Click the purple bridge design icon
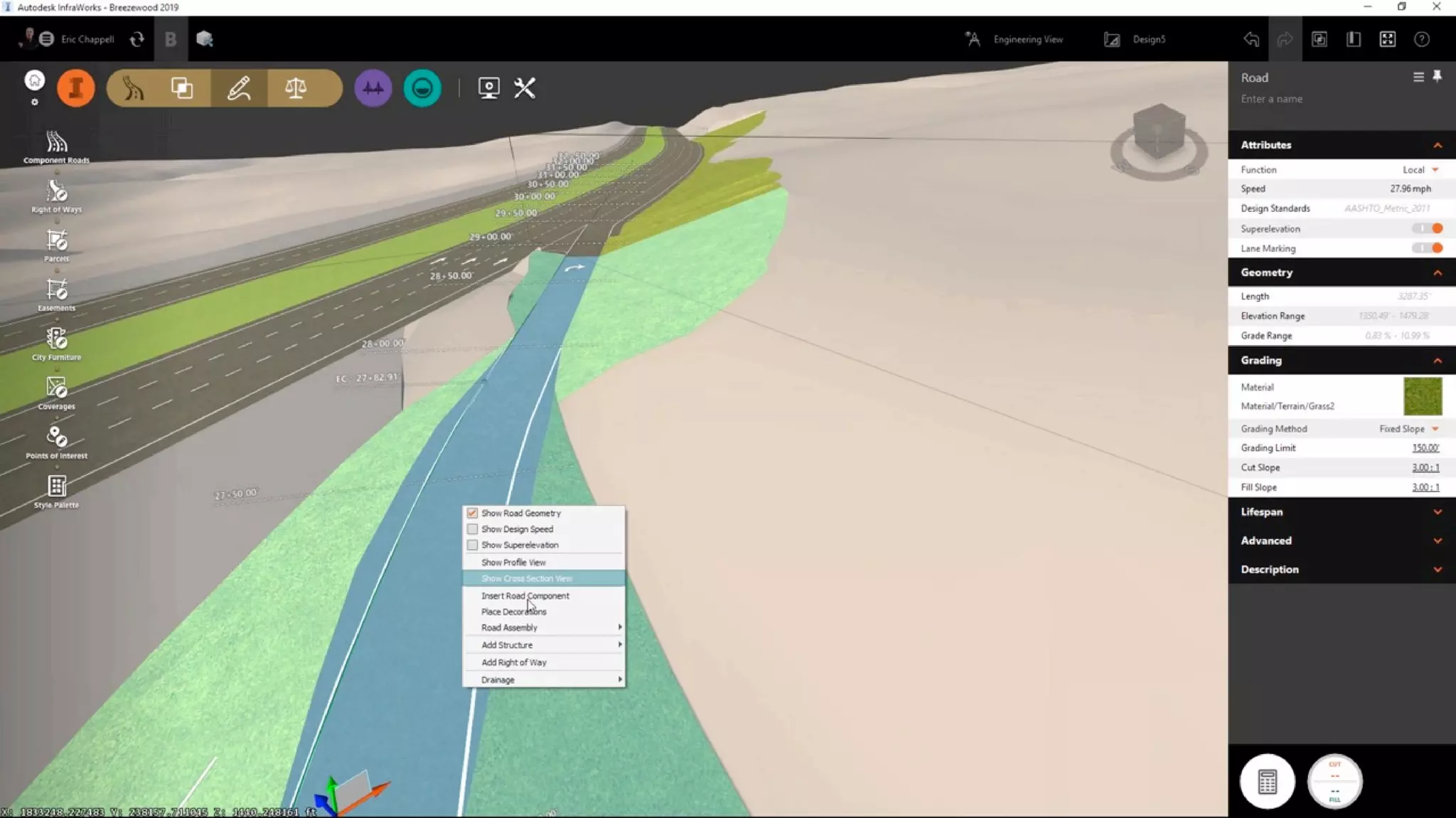Image resolution: width=1456 pixels, height=818 pixels. click(x=373, y=88)
